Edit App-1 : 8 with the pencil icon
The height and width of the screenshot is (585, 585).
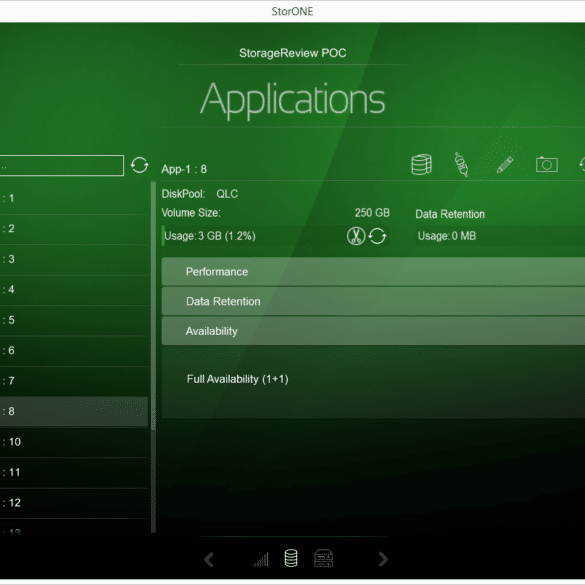(505, 165)
